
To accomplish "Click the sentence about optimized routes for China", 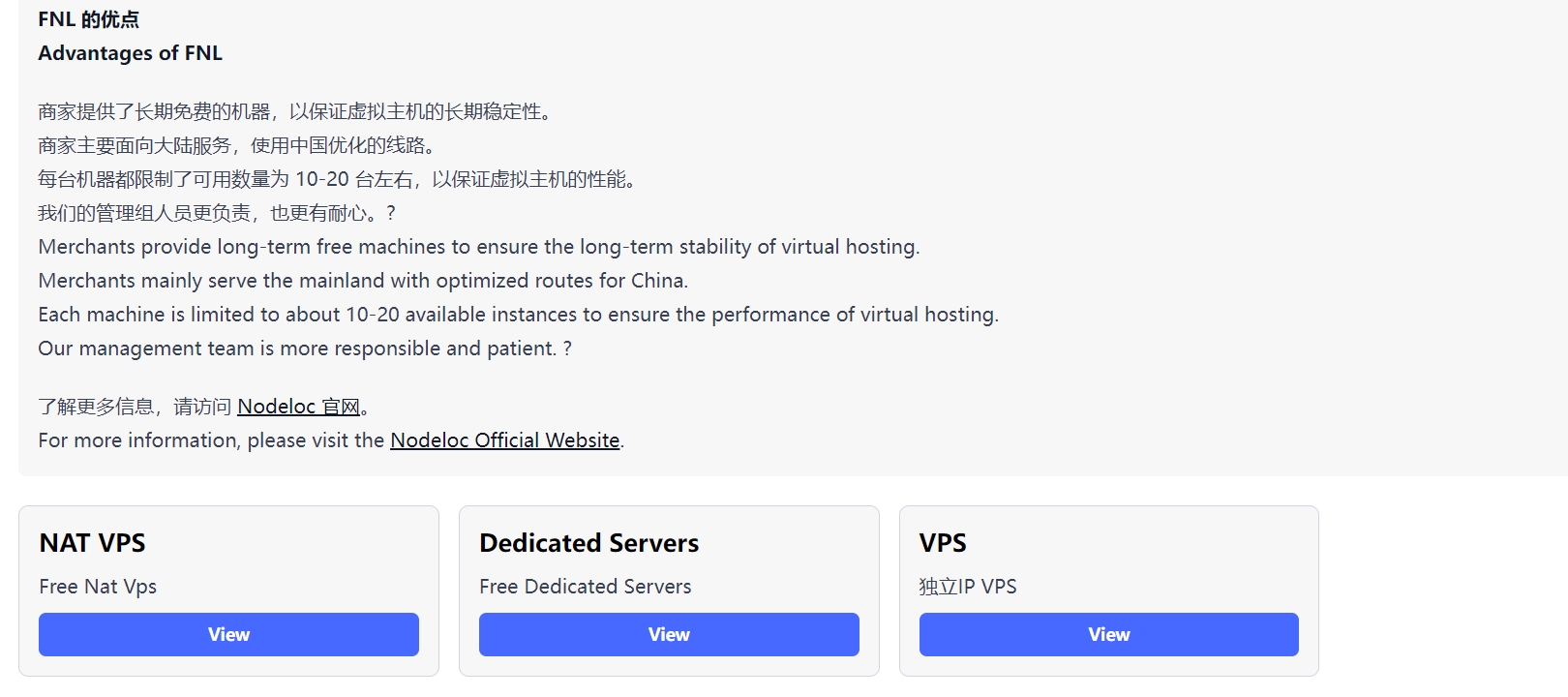I will click(x=363, y=281).
